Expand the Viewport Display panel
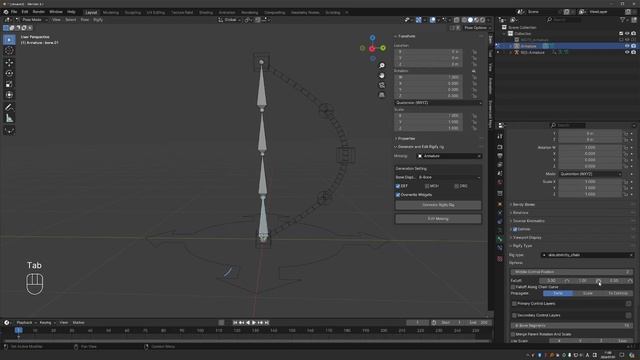 point(527,238)
